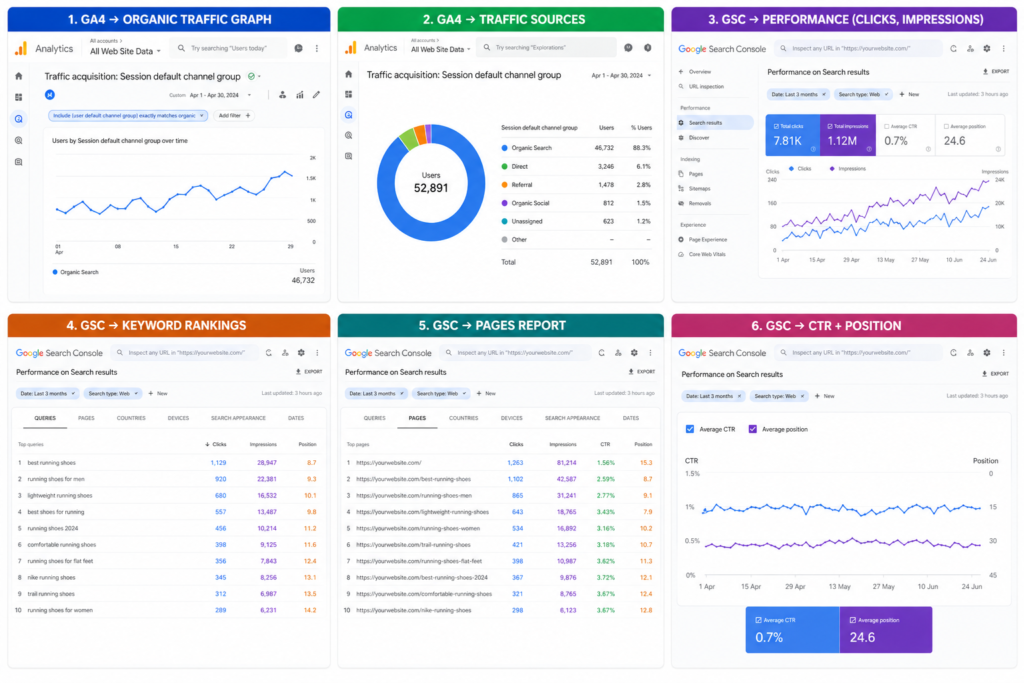Click green verified check beside panel 1 report title
Viewport: 1024px width, 683px height.
point(251,76)
